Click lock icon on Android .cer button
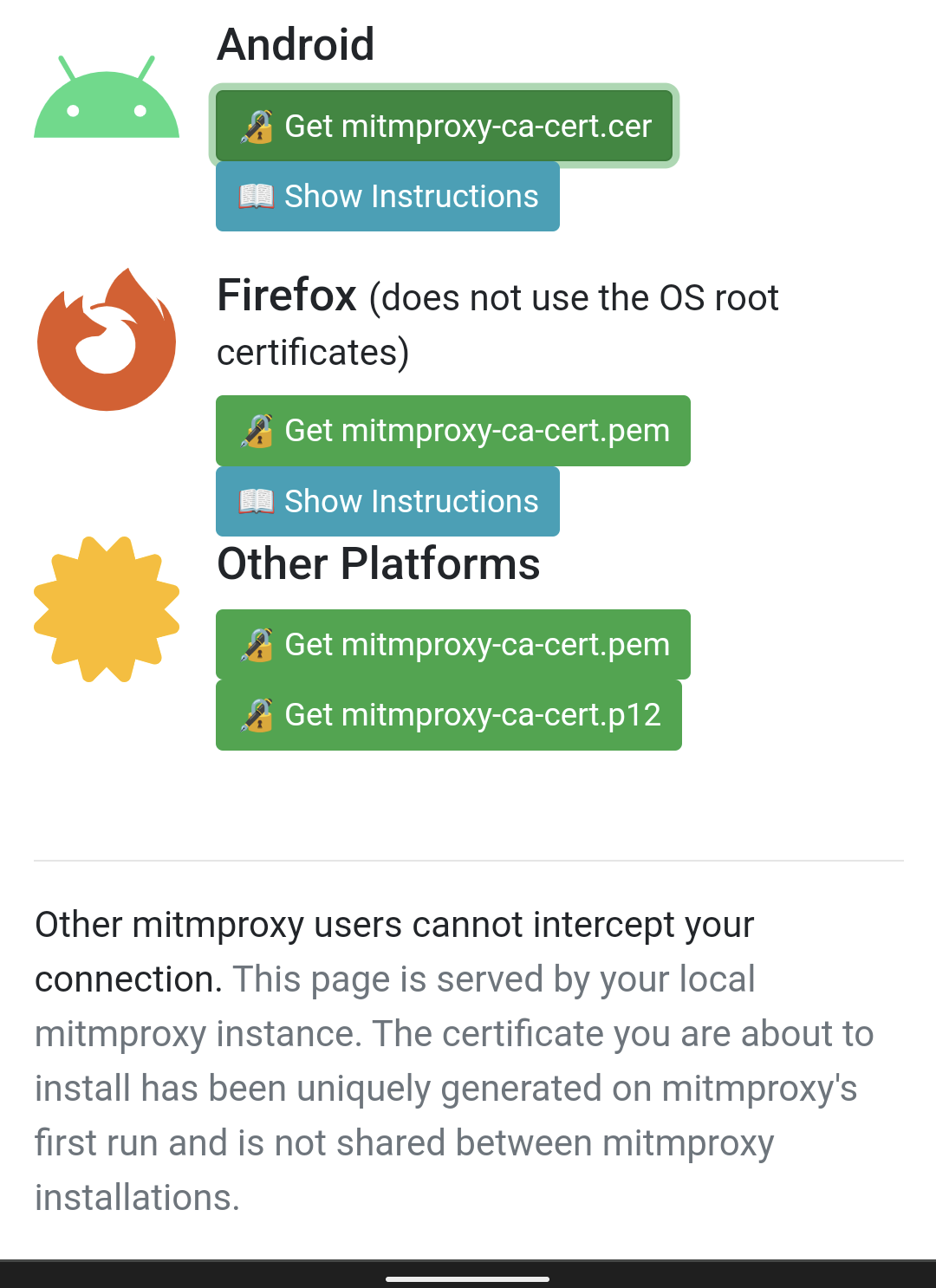The width and height of the screenshot is (936, 1288). [x=257, y=127]
